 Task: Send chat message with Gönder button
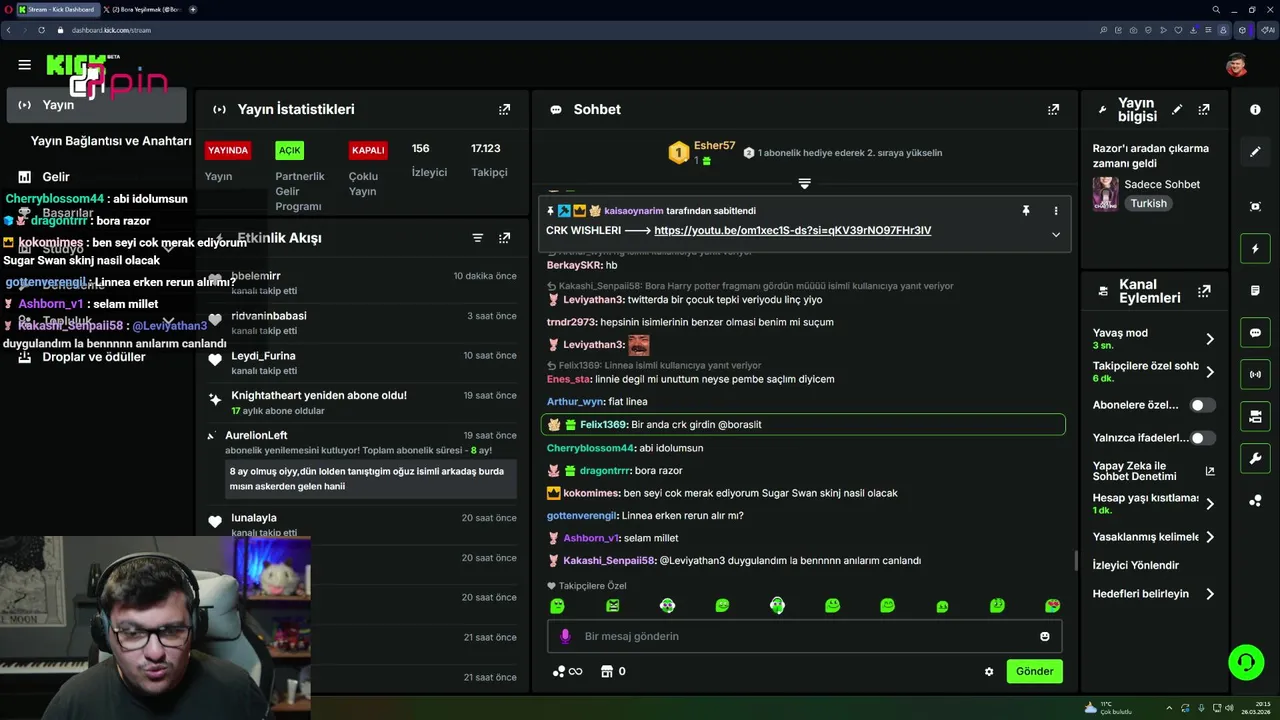tap(1034, 671)
